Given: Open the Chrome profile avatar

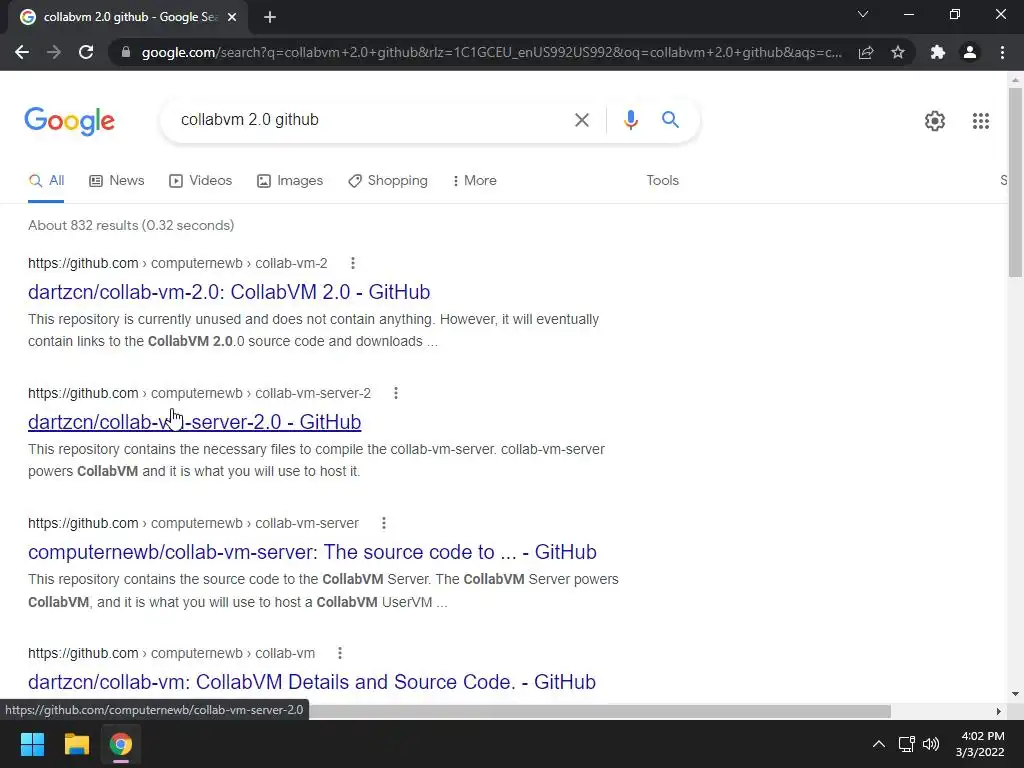Looking at the screenshot, I should (x=970, y=52).
